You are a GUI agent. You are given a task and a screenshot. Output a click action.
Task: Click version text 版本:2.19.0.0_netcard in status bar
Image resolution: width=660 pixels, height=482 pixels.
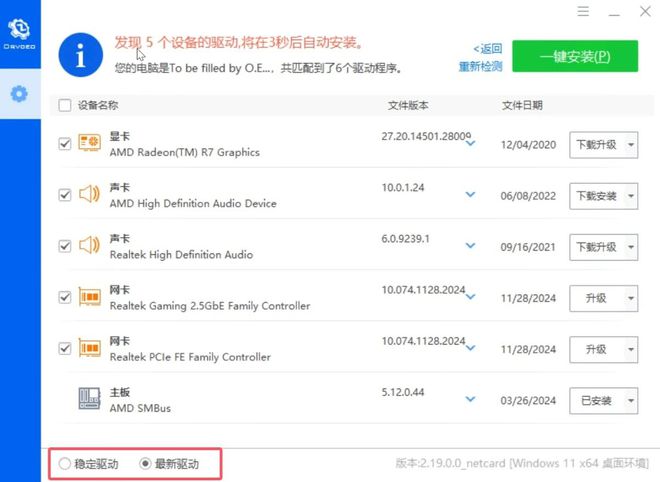(450, 463)
